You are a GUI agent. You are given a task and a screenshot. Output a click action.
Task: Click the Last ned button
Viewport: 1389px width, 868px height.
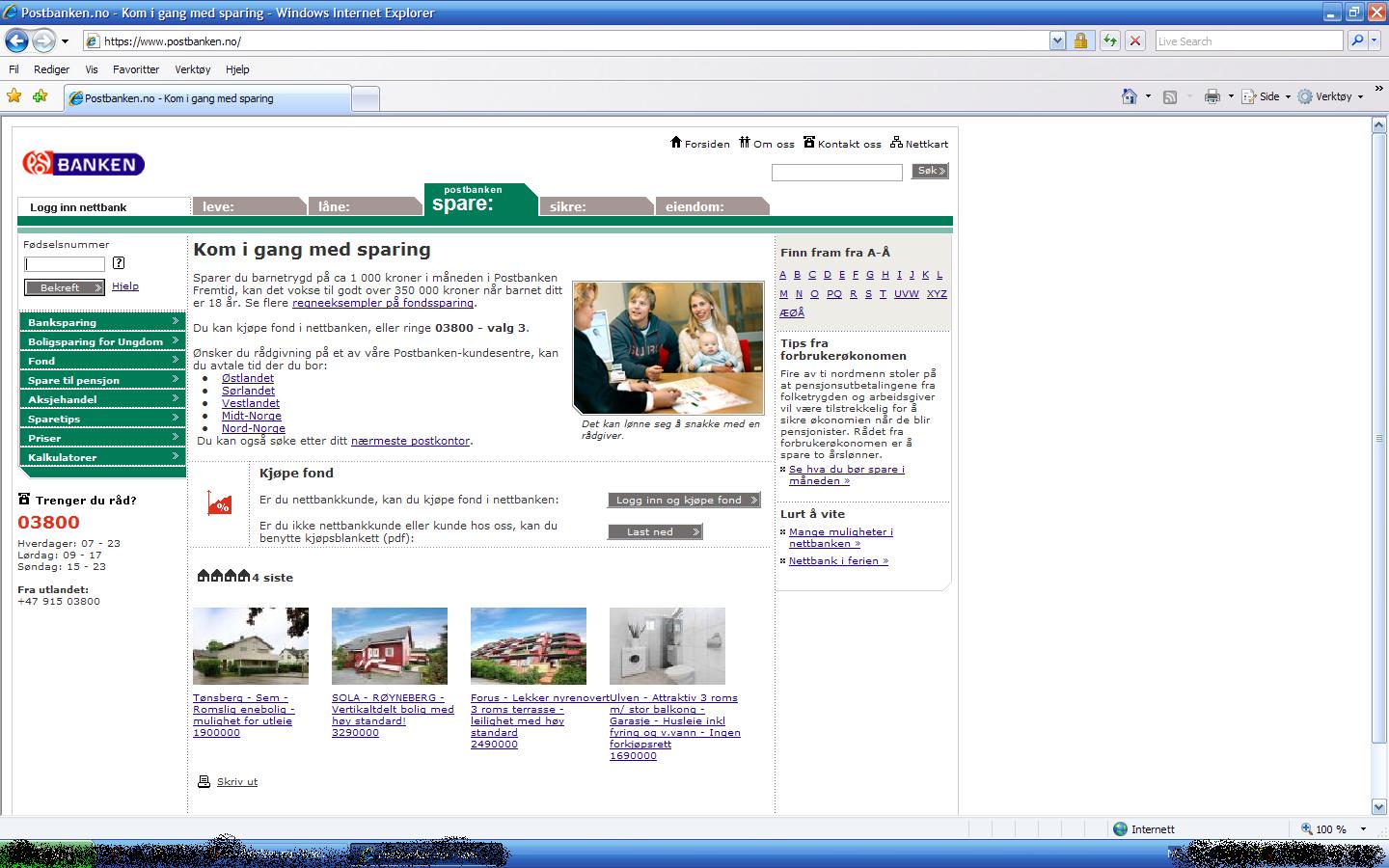(655, 531)
